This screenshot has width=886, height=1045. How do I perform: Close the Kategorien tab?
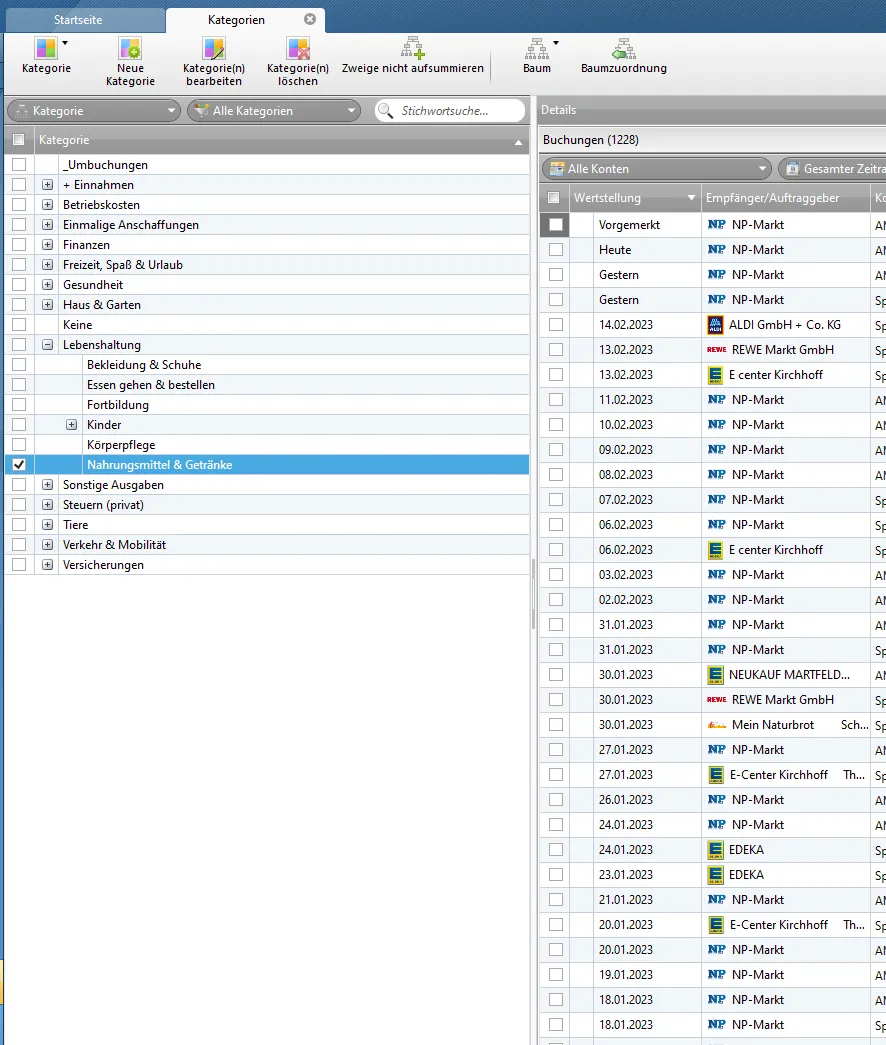(x=310, y=19)
